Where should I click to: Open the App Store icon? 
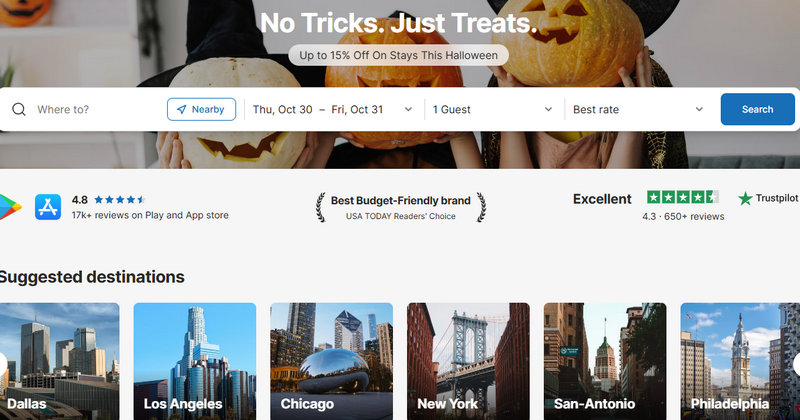tap(48, 207)
